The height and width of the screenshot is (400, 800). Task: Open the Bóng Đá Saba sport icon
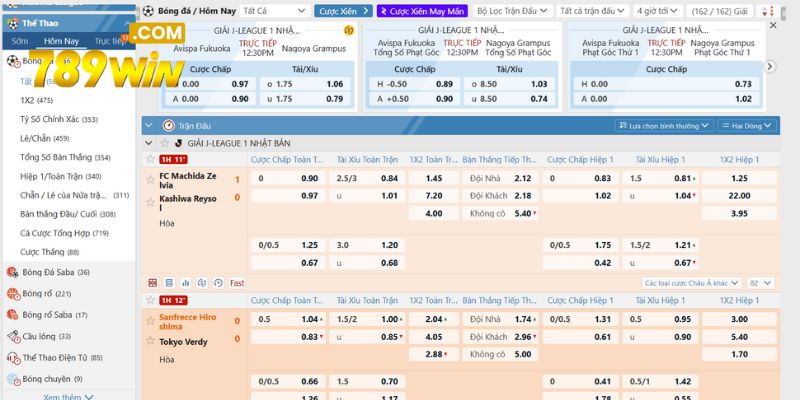[13, 272]
